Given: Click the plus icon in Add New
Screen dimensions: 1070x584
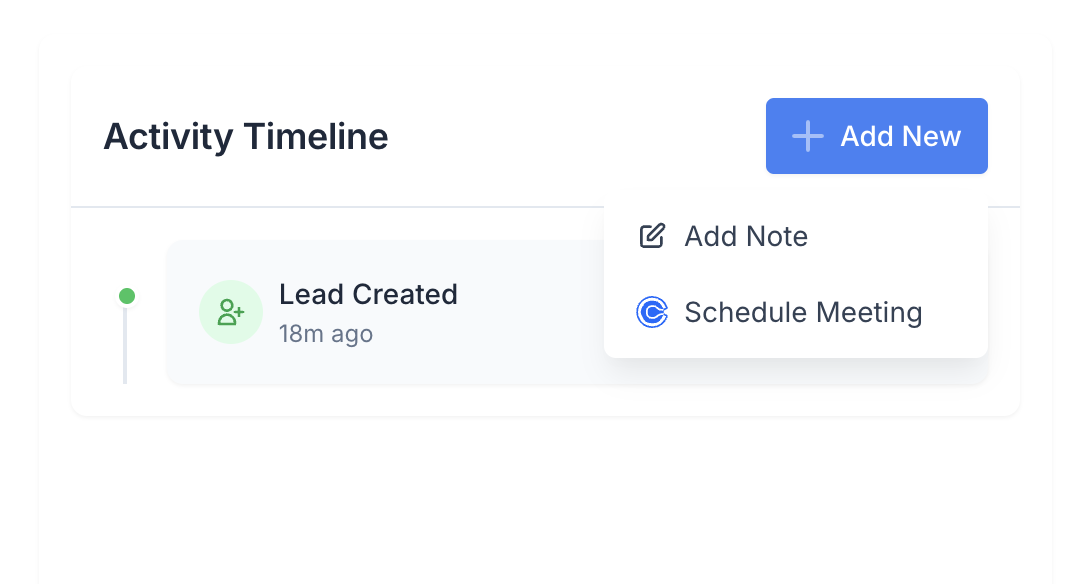Looking at the screenshot, I should coord(808,136).
